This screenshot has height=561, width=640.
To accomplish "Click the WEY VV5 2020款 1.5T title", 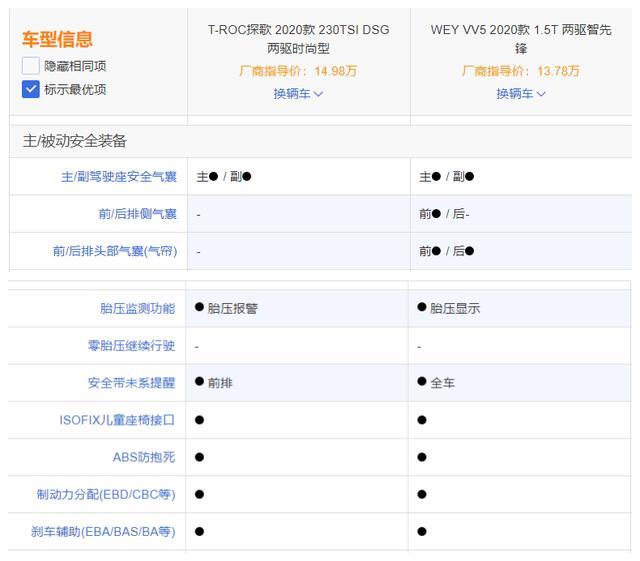I will pos(521,39).
